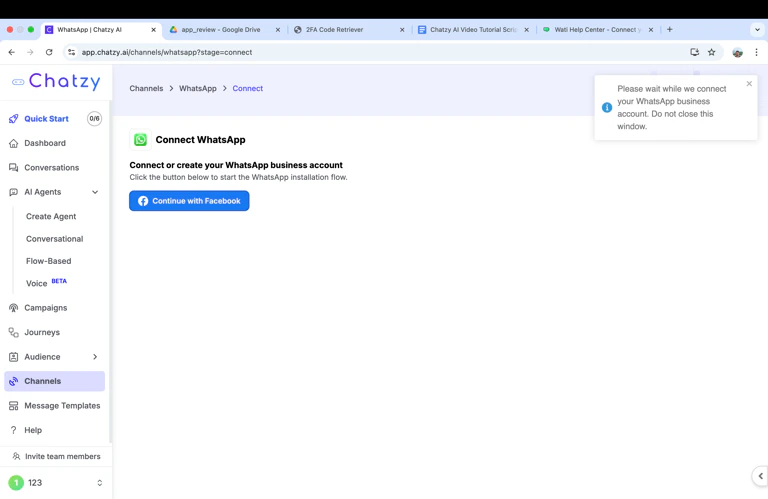The image size is (768, 499).
Task: Open Flow-Based agents item
Action: coord(48,261)
